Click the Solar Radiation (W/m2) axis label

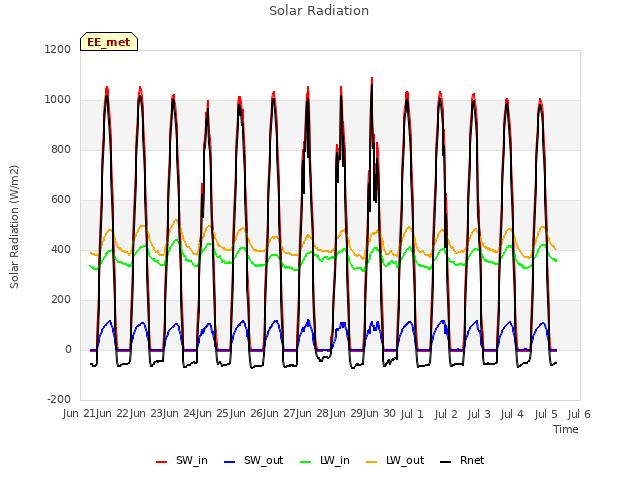(14, 227)
